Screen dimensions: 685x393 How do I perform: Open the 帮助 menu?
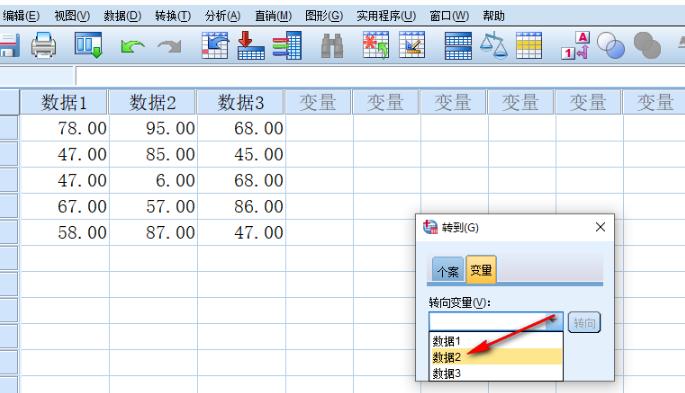[x=494, y=16]
